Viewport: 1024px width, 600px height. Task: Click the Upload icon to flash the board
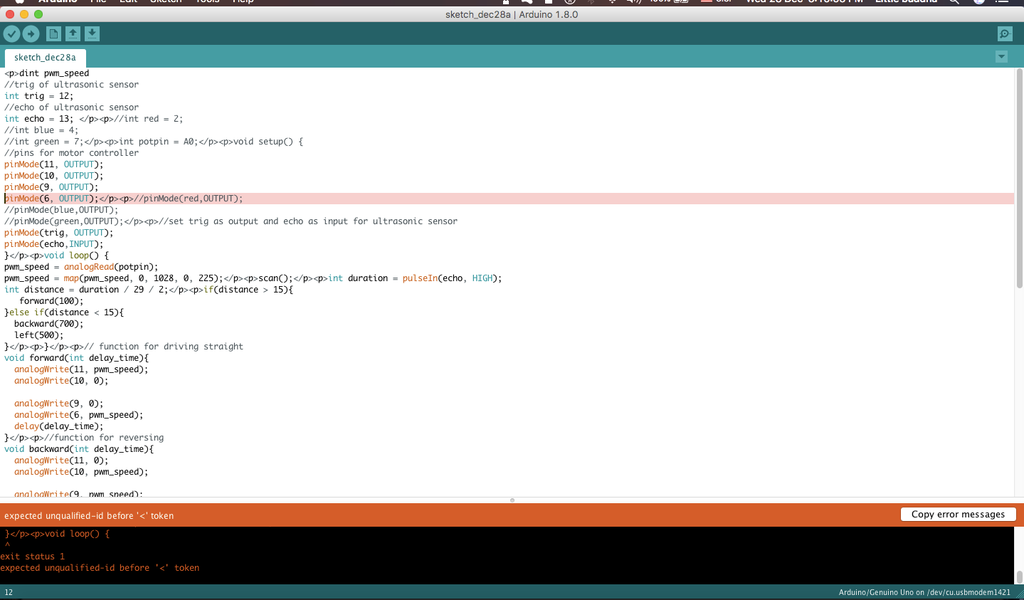tap(31, 33)
